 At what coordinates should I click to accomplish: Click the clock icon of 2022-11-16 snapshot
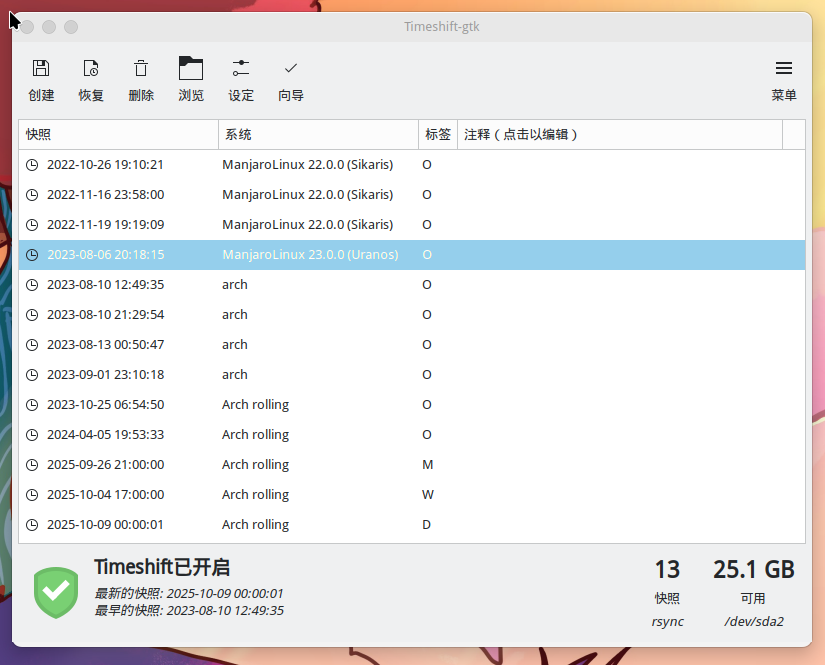(x=32, y=195)
